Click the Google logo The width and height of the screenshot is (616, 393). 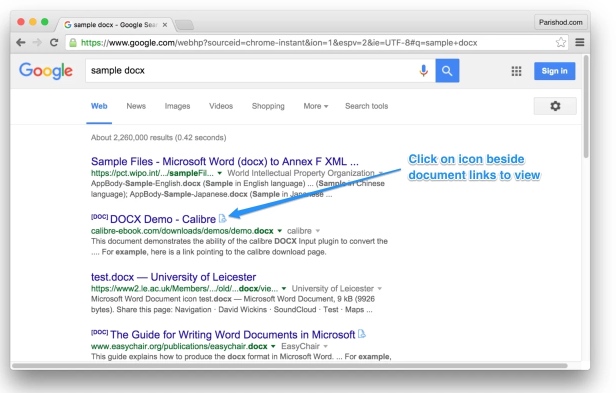click(46, 71)
